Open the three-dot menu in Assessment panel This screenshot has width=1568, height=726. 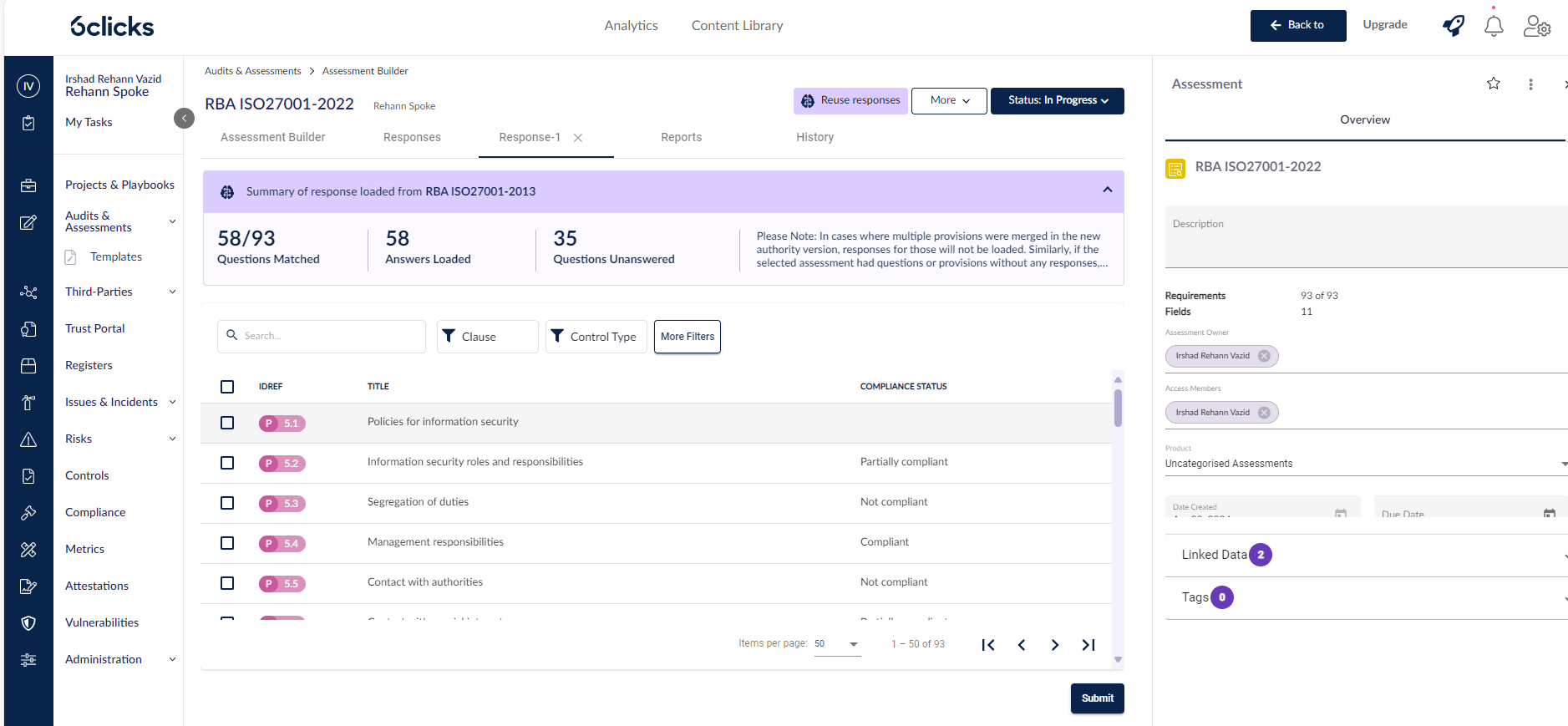(x=1530, y=84)
